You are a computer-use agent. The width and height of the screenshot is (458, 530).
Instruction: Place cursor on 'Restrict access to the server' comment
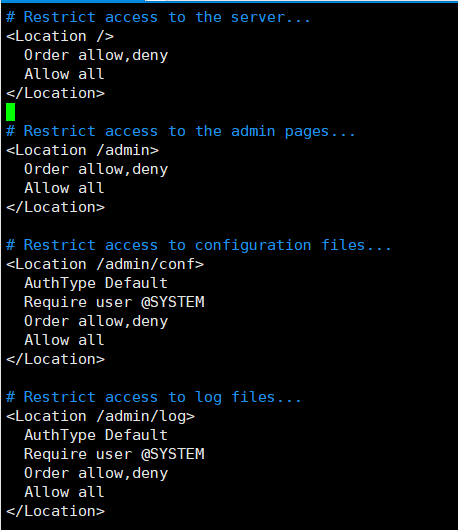click(158, 17)
